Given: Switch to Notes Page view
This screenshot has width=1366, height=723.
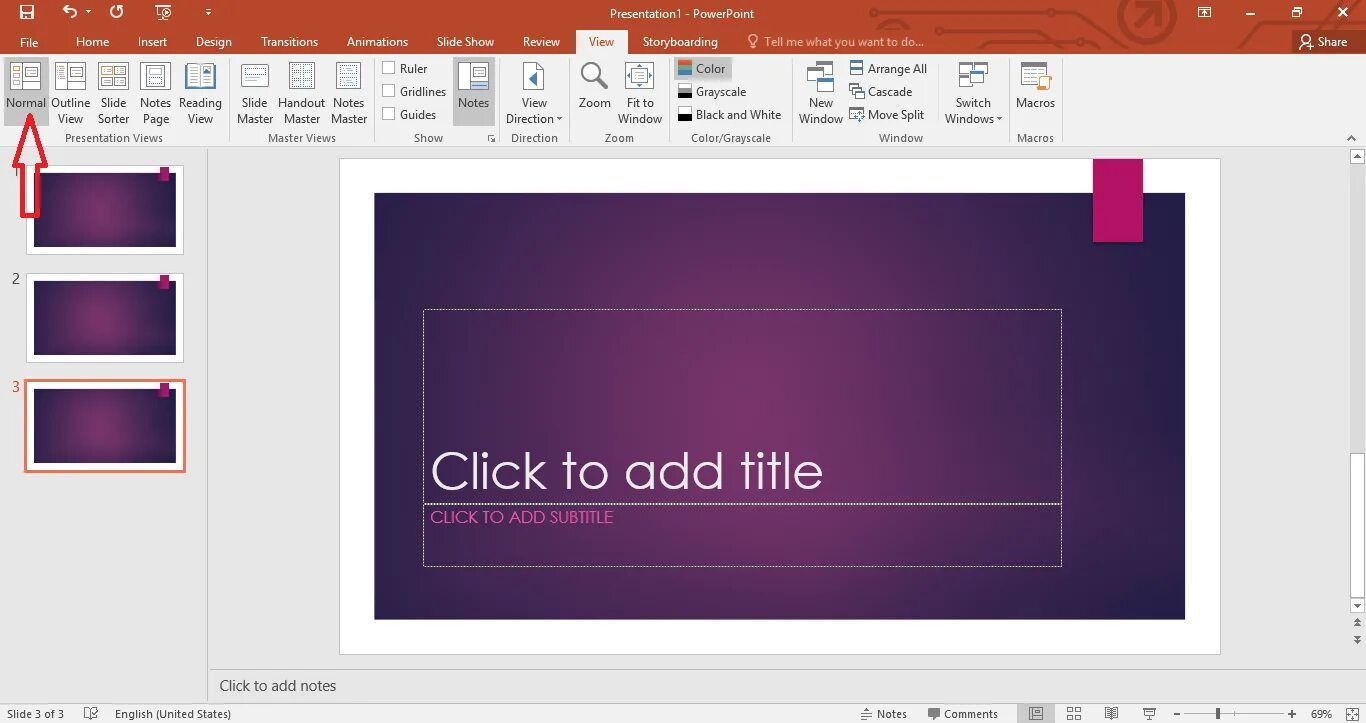Looking at the screenshot, I should click(x=155, y=92).
